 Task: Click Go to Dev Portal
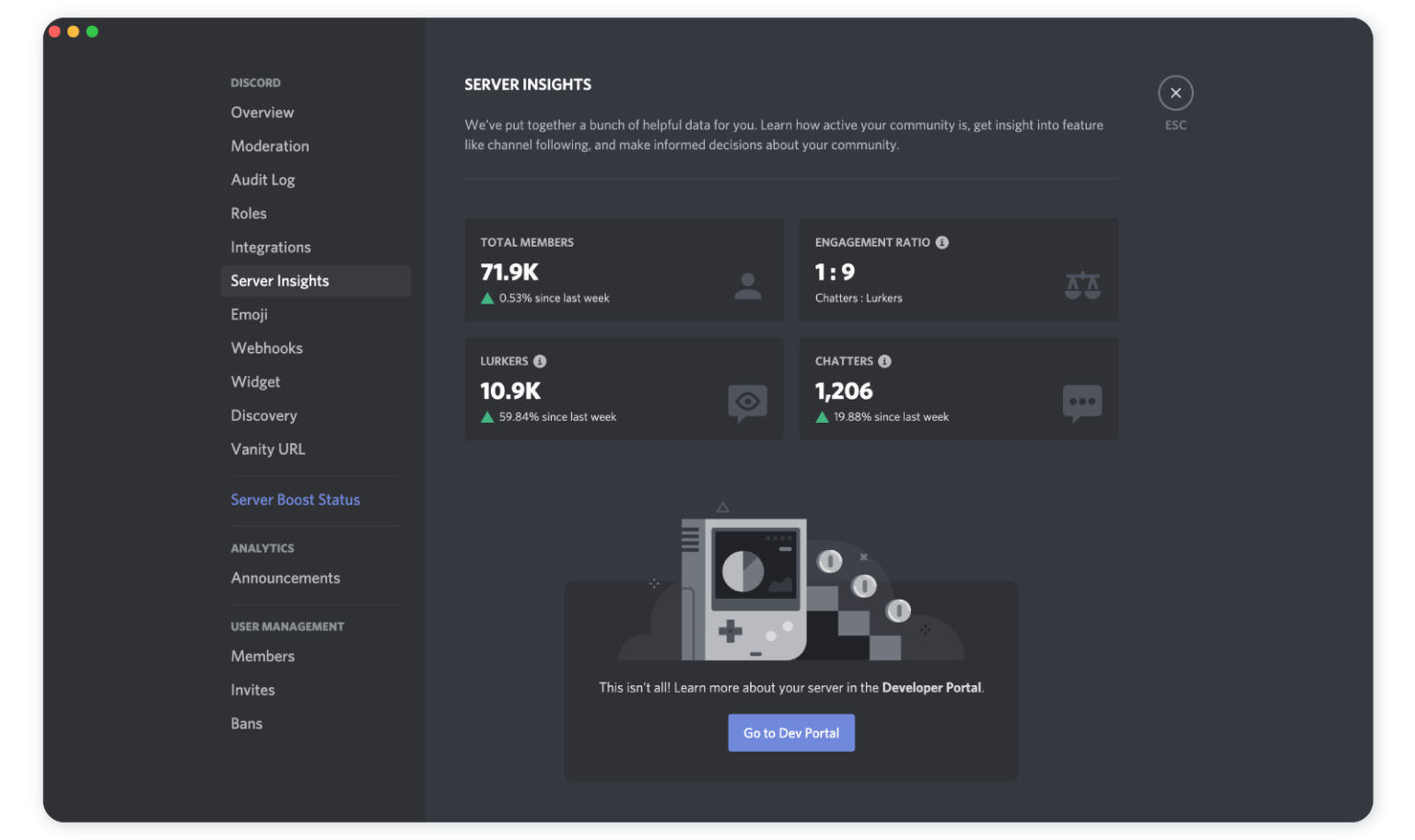tap(790, 732)
